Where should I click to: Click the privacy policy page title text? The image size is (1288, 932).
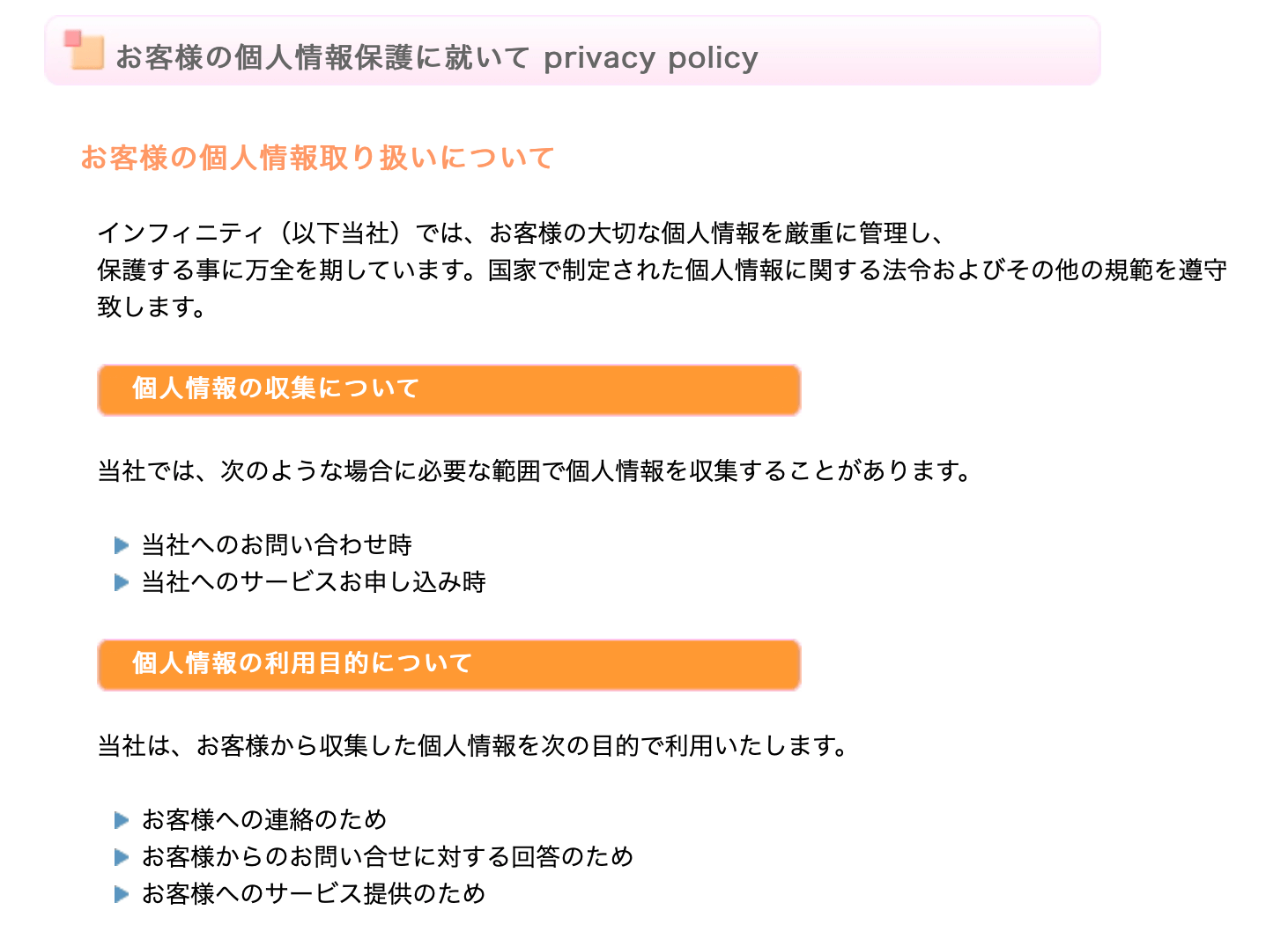[x=437, y=57]
